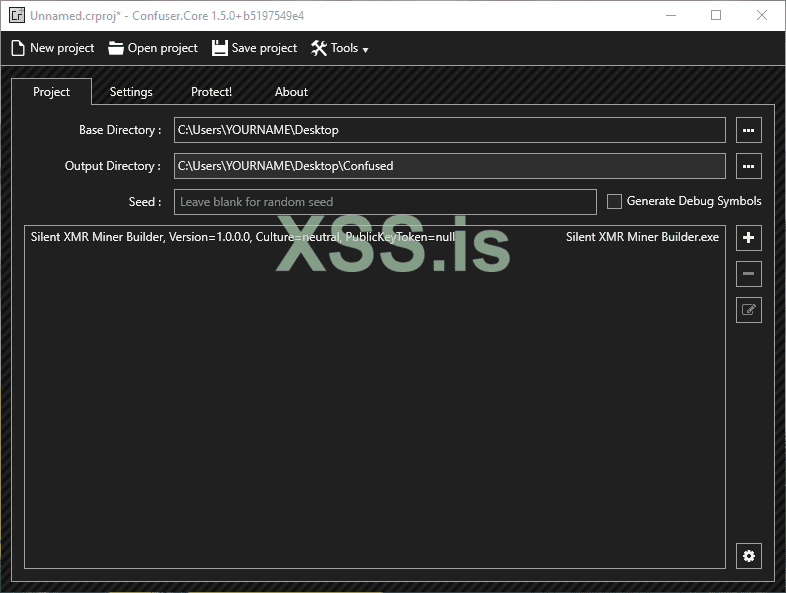Click the edit module pencil icon
This screenshot has height=593, width=786.
pyautogui.click(x=748, y=310)
